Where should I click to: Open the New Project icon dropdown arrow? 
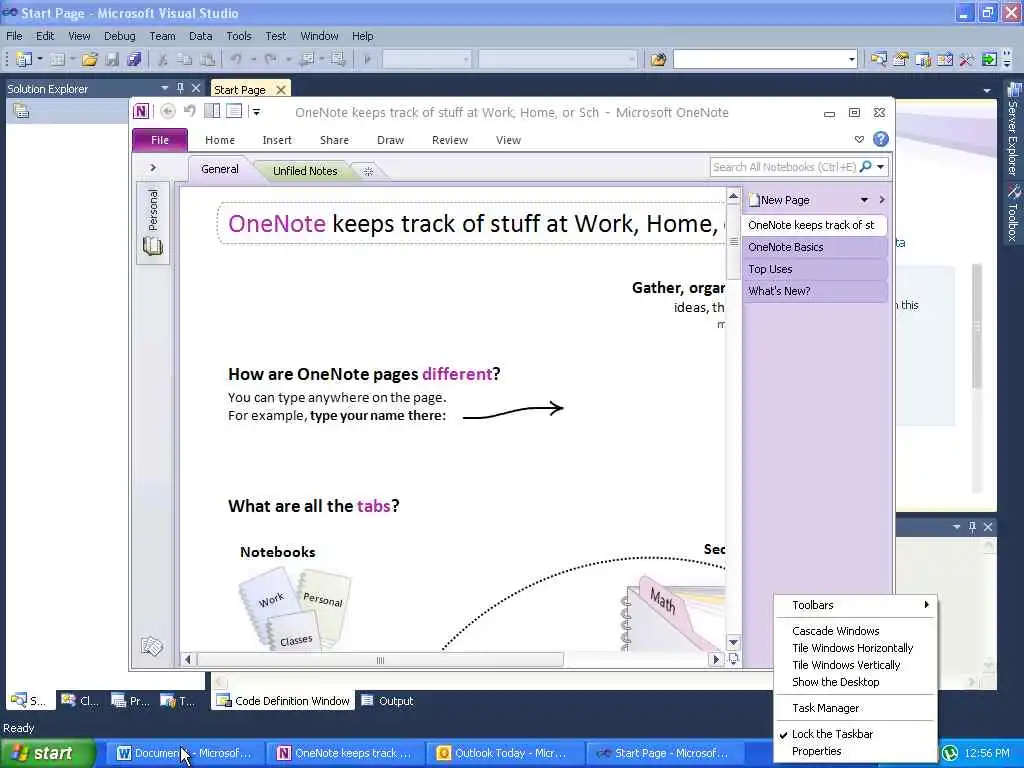point(40,59)
